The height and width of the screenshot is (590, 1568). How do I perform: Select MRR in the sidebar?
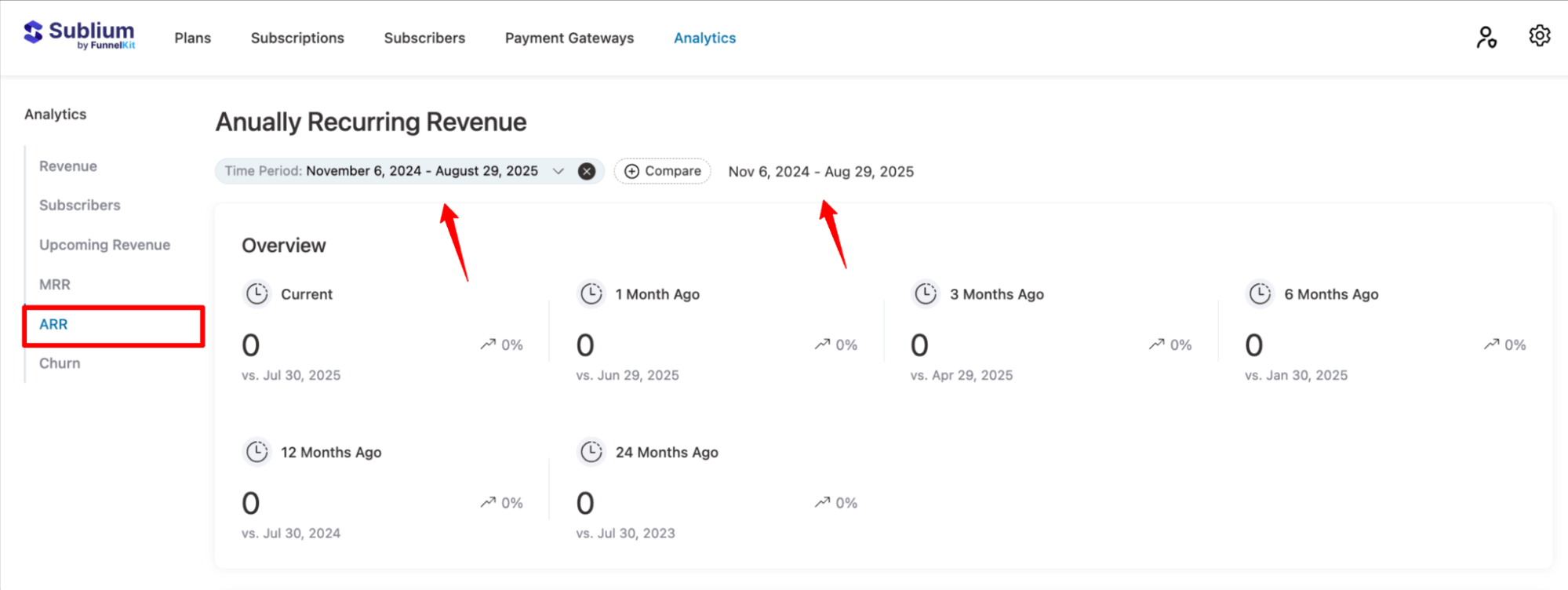point(55,285)
